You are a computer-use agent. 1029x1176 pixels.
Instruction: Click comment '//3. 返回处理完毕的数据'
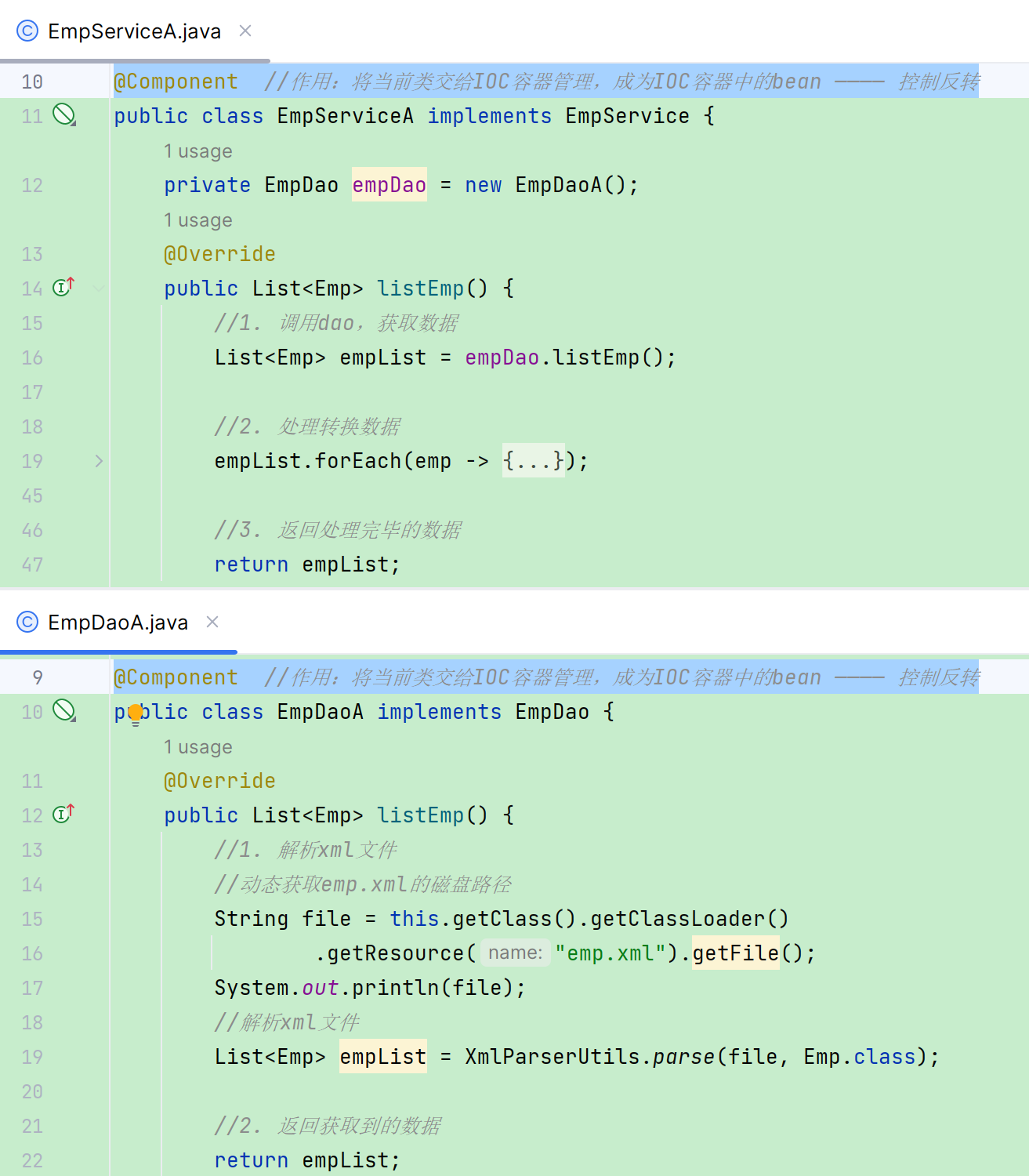tap(338, 530)
